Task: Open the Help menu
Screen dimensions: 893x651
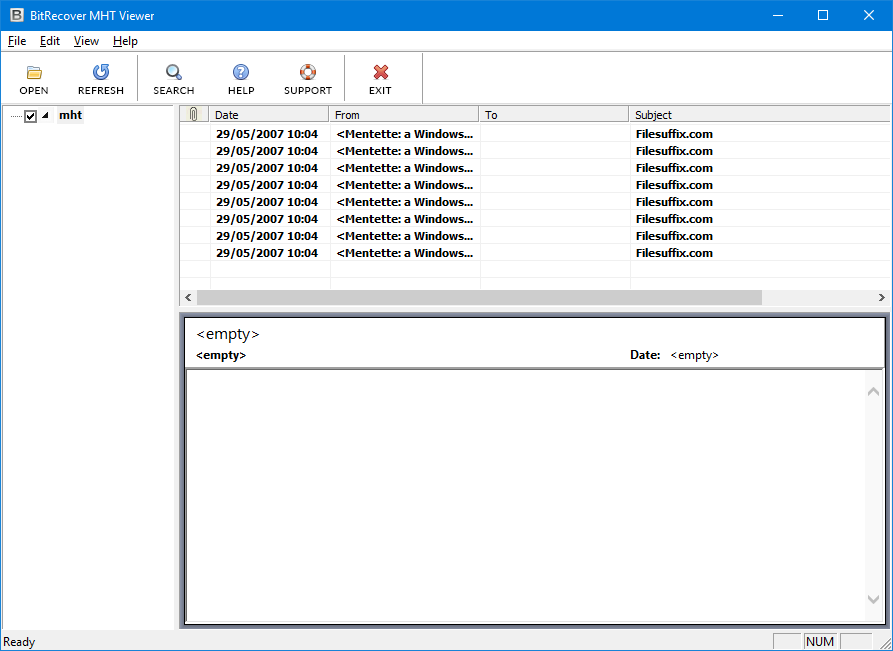Action: [125, 41]
